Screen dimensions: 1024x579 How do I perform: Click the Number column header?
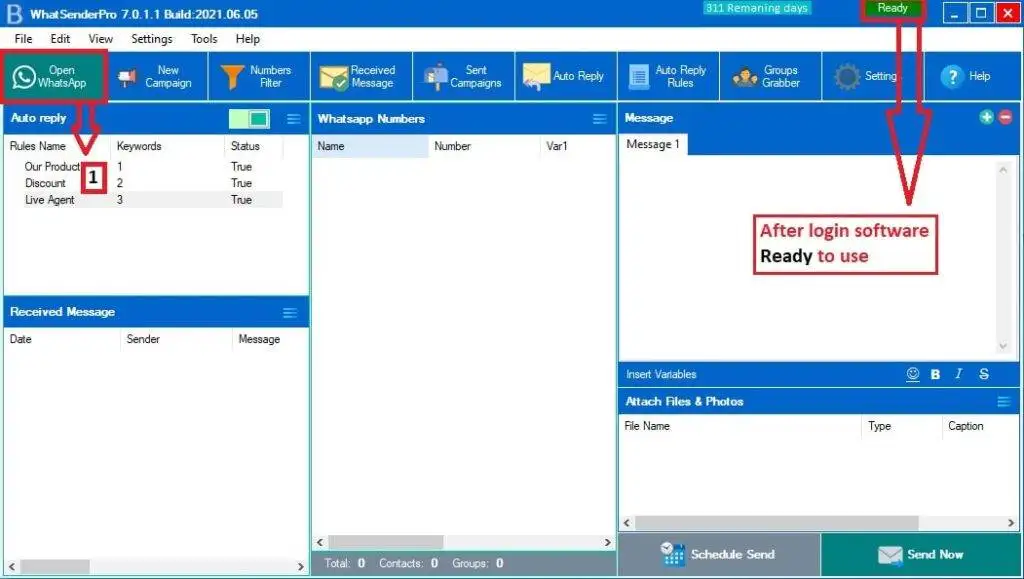[x=485, y=146]
